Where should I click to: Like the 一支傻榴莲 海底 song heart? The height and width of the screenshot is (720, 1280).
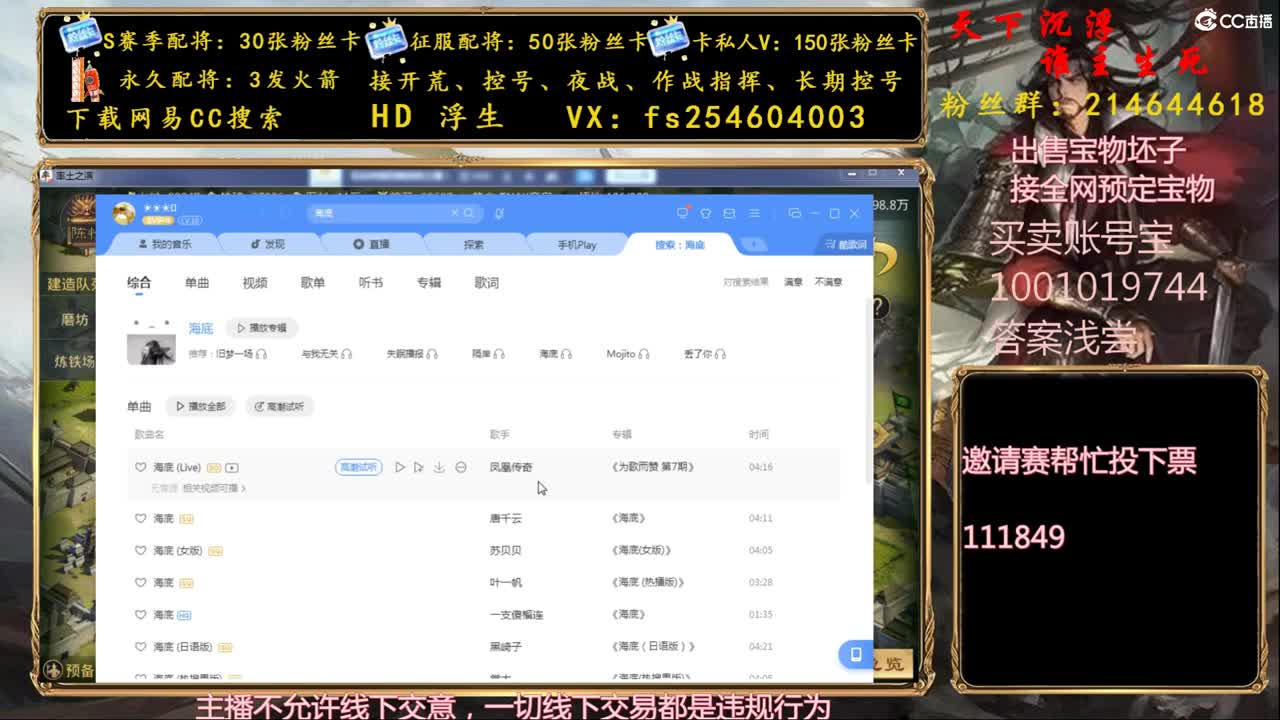pyautogui.click(x=140, y=614)
